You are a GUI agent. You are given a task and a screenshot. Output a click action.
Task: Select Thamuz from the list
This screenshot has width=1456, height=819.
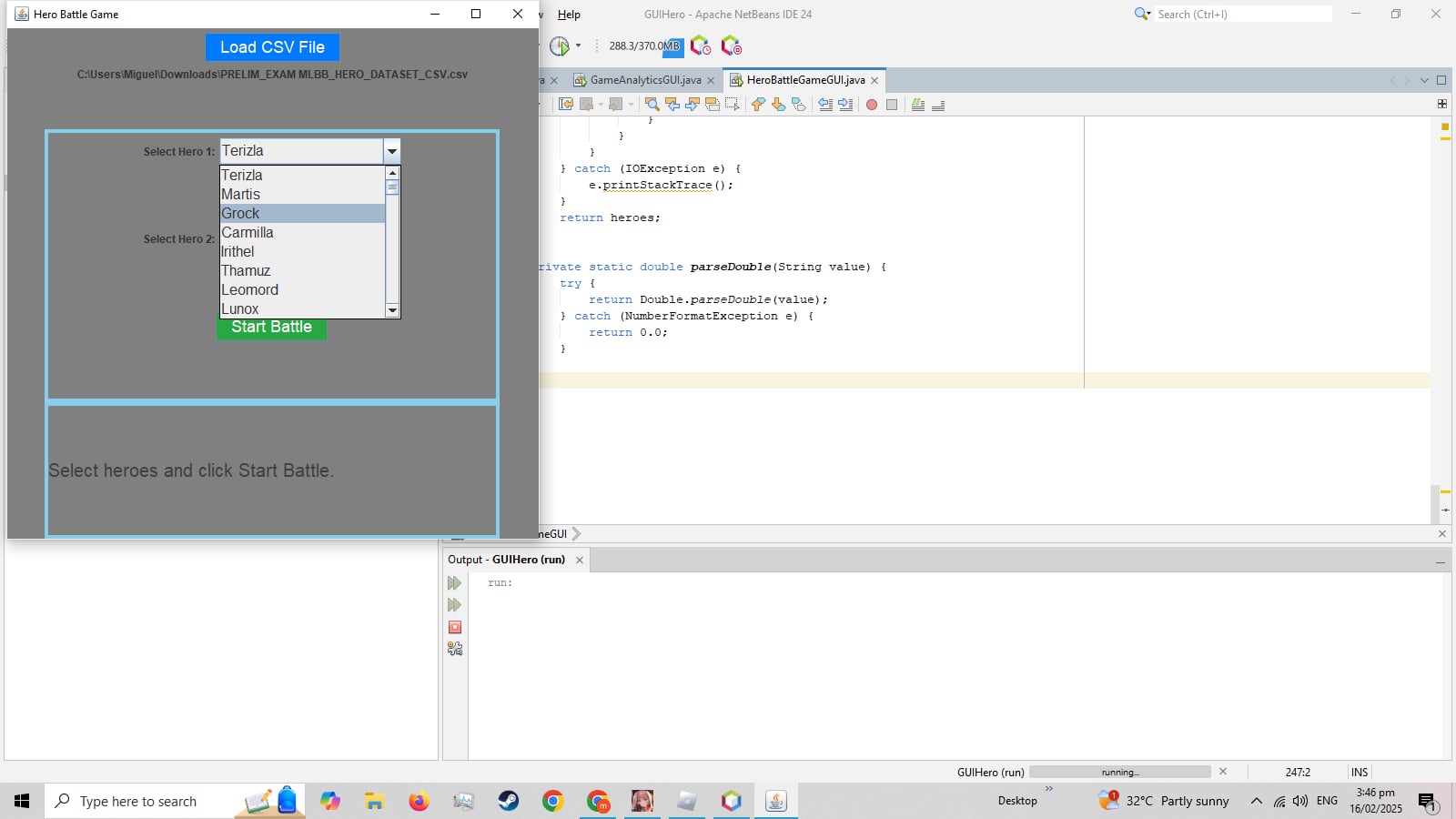click(x=302, y=270)
